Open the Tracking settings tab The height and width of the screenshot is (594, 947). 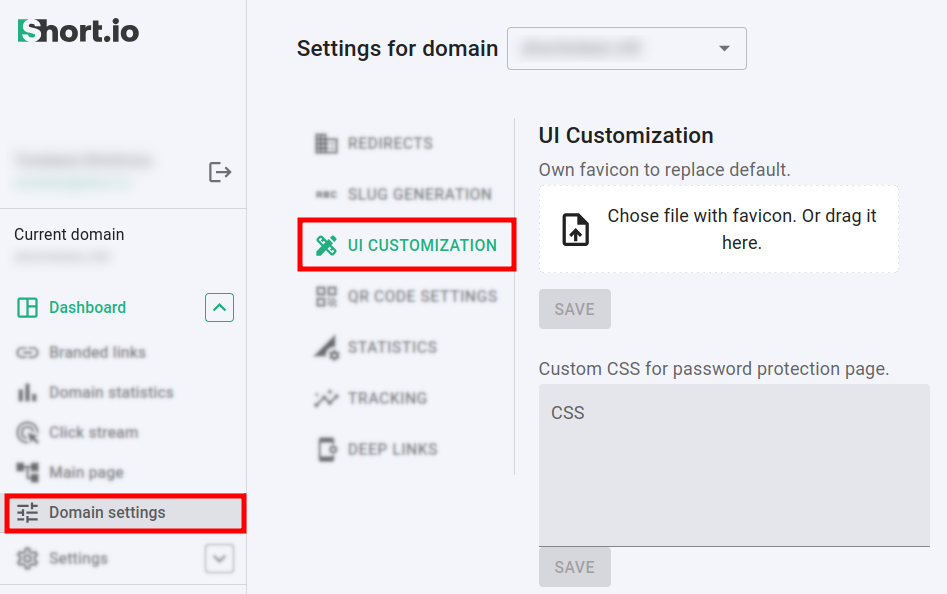[386, 398]
